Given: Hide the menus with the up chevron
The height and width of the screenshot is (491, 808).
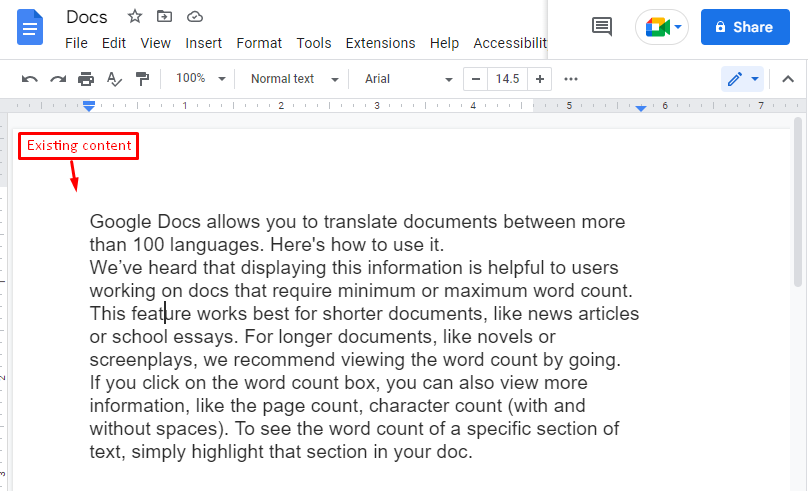Looking at the screenshot, I should [788, 79].
